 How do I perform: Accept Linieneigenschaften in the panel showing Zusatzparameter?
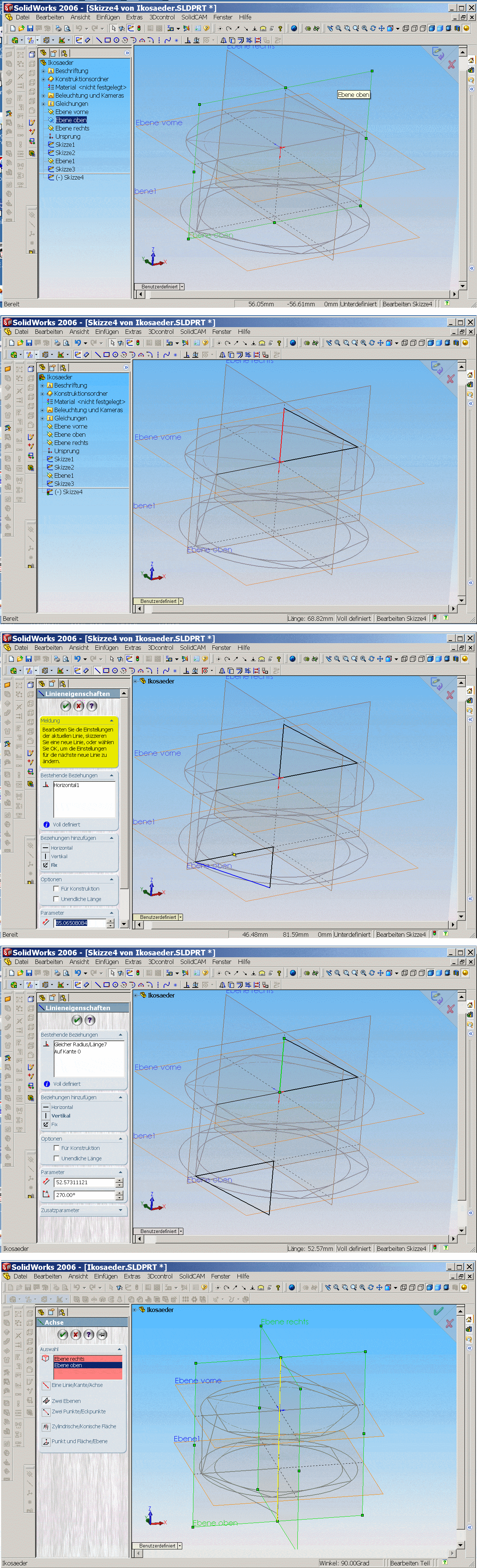coord(77,1019)
